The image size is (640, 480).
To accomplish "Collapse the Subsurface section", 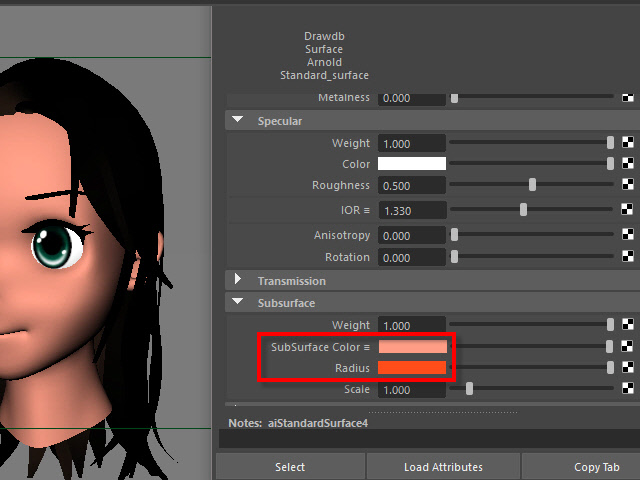I will pos(238,302).
